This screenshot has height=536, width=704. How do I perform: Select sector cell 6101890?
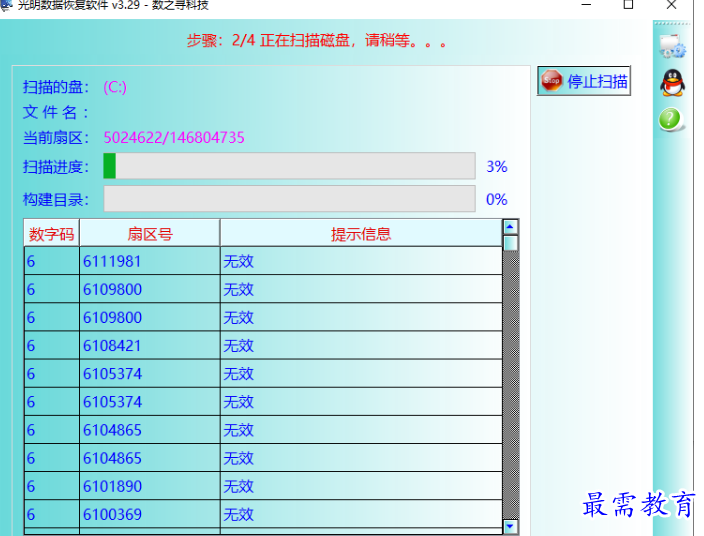[x=150, y=486]
